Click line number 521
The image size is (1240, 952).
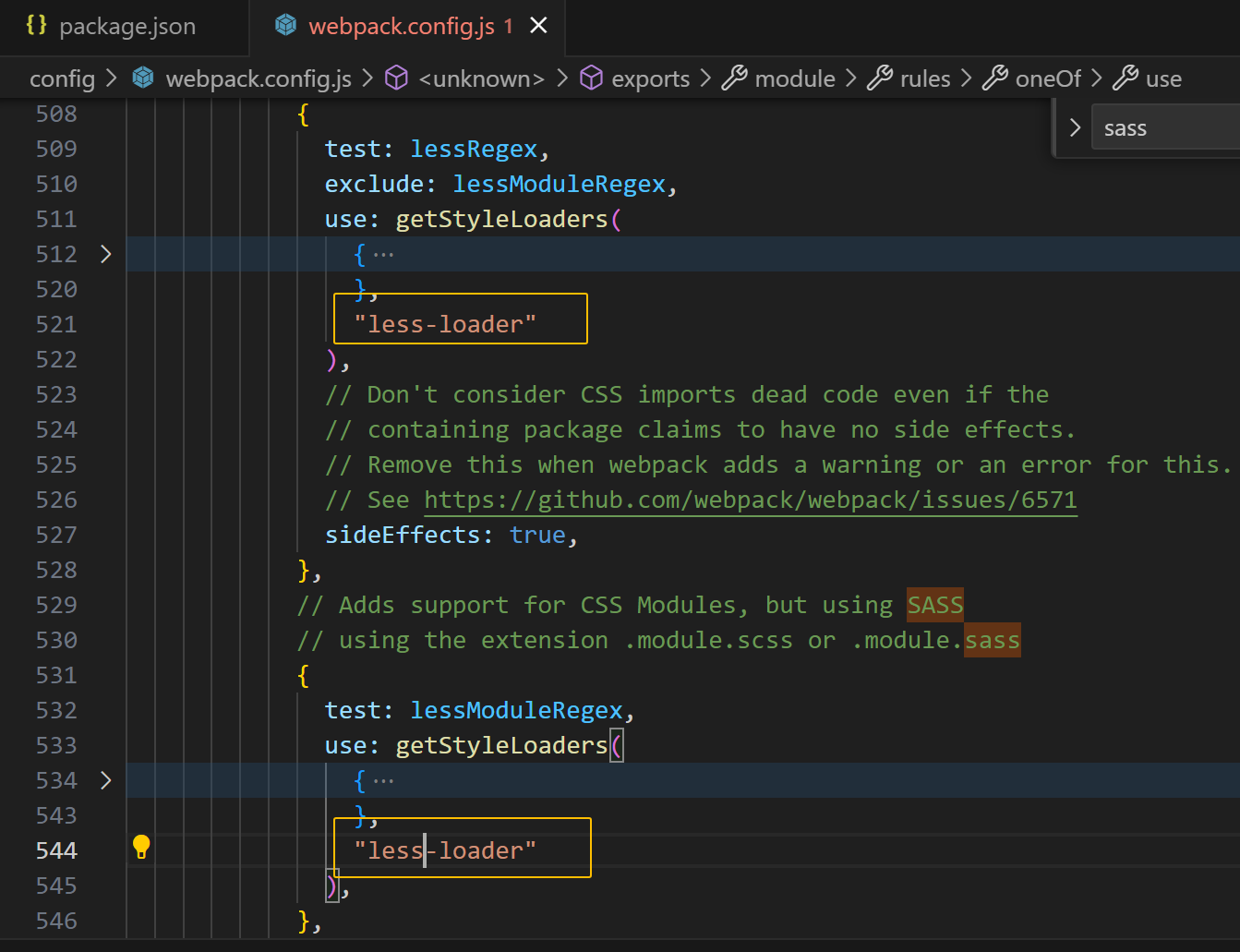click(x=56, y=324)
